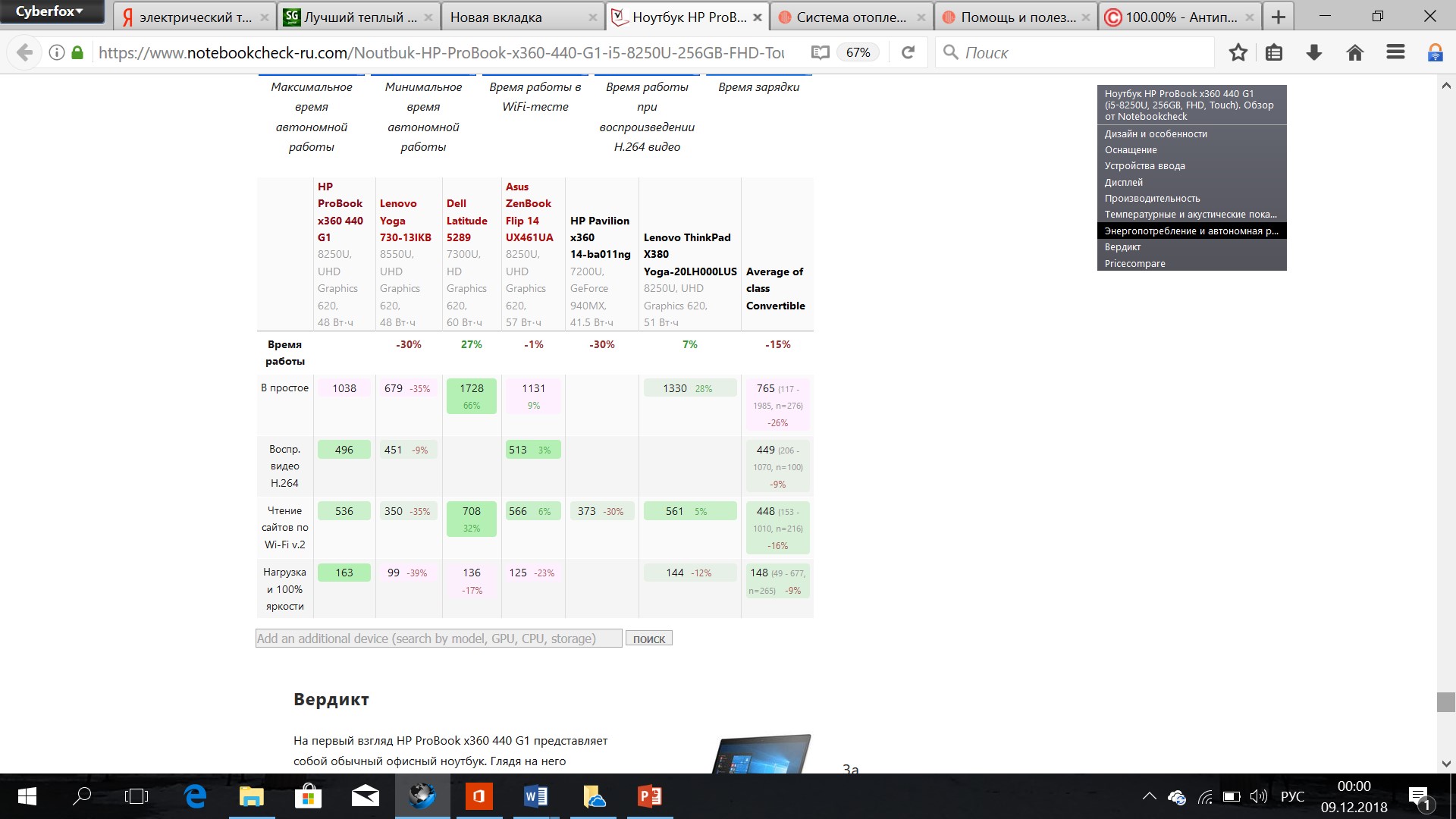The image size is (1456, 819).
Task: Jump to 'Энергопотребление и автономная' section
Action: [1191, 231]
